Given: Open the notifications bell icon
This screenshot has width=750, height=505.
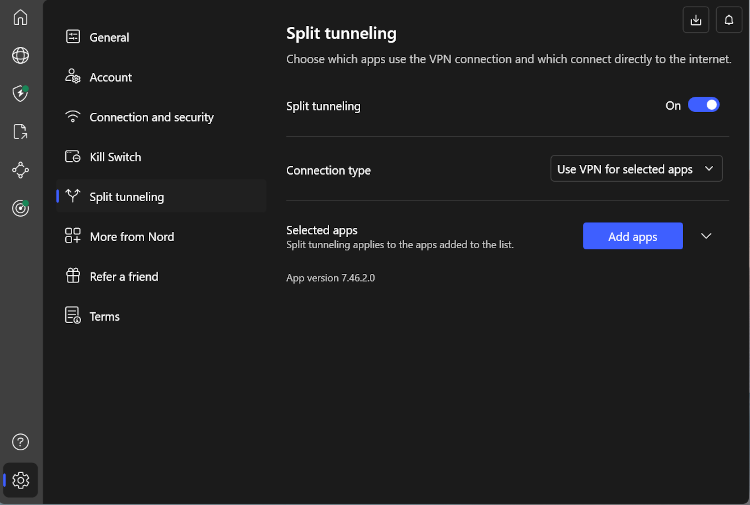Looking at the screenshot, I should point(728,20).
